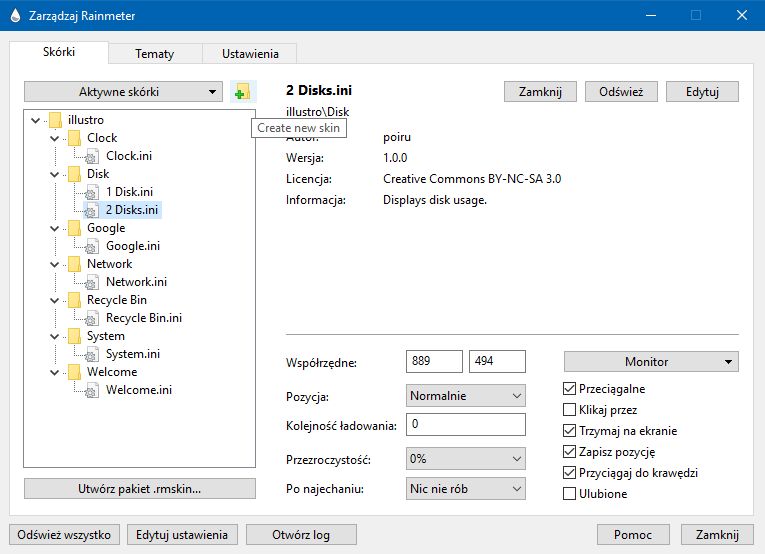Open the Pozycja combo box
Screen dimensions: 765x554
(x=466, y=396)
